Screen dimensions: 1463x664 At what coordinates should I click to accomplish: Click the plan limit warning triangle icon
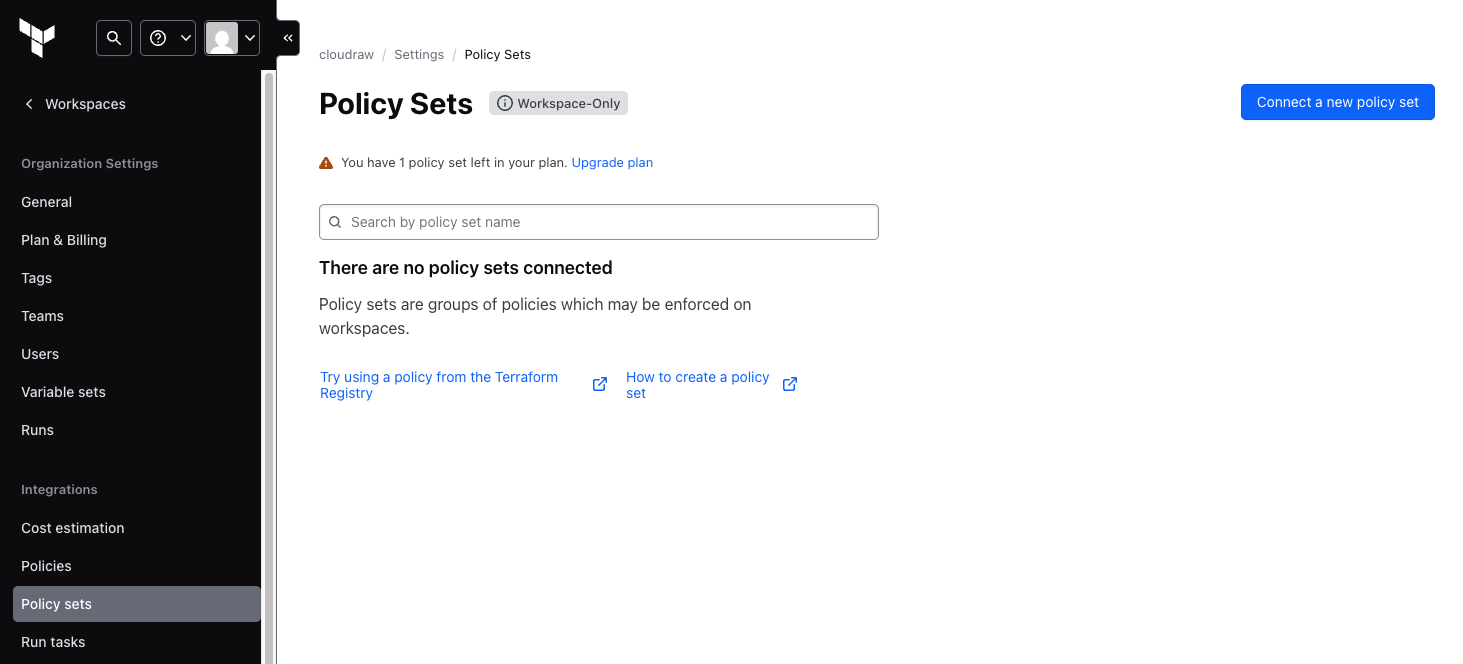coord(326,163)
